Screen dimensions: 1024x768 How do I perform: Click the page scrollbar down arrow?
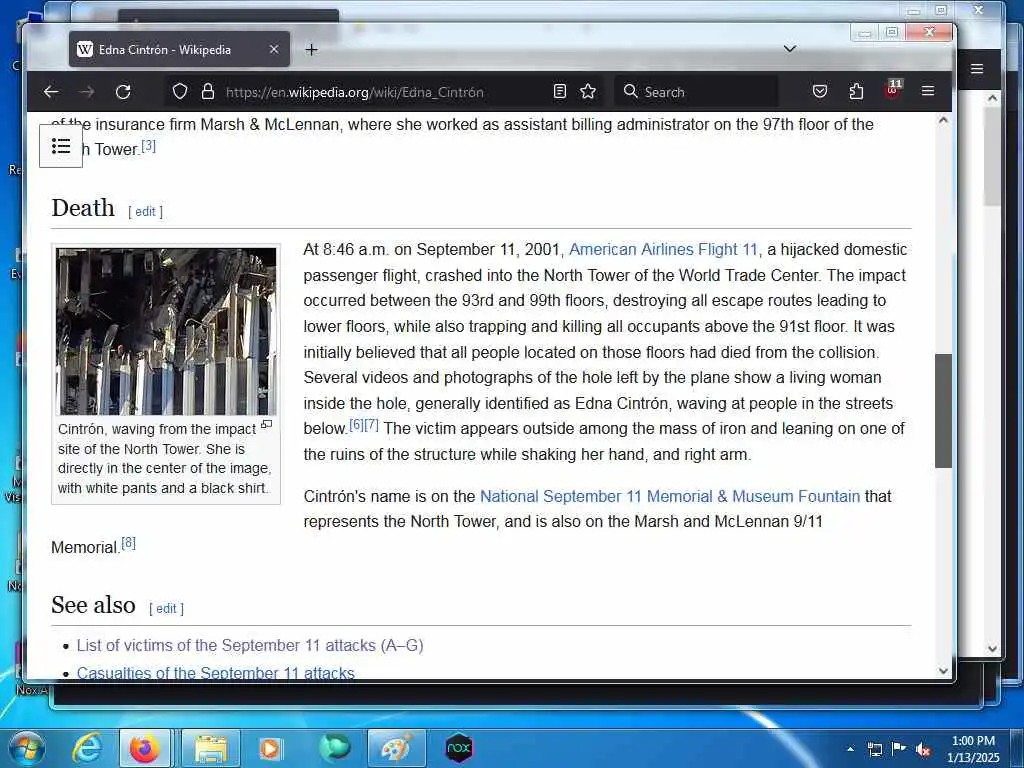tap(943, 671)
